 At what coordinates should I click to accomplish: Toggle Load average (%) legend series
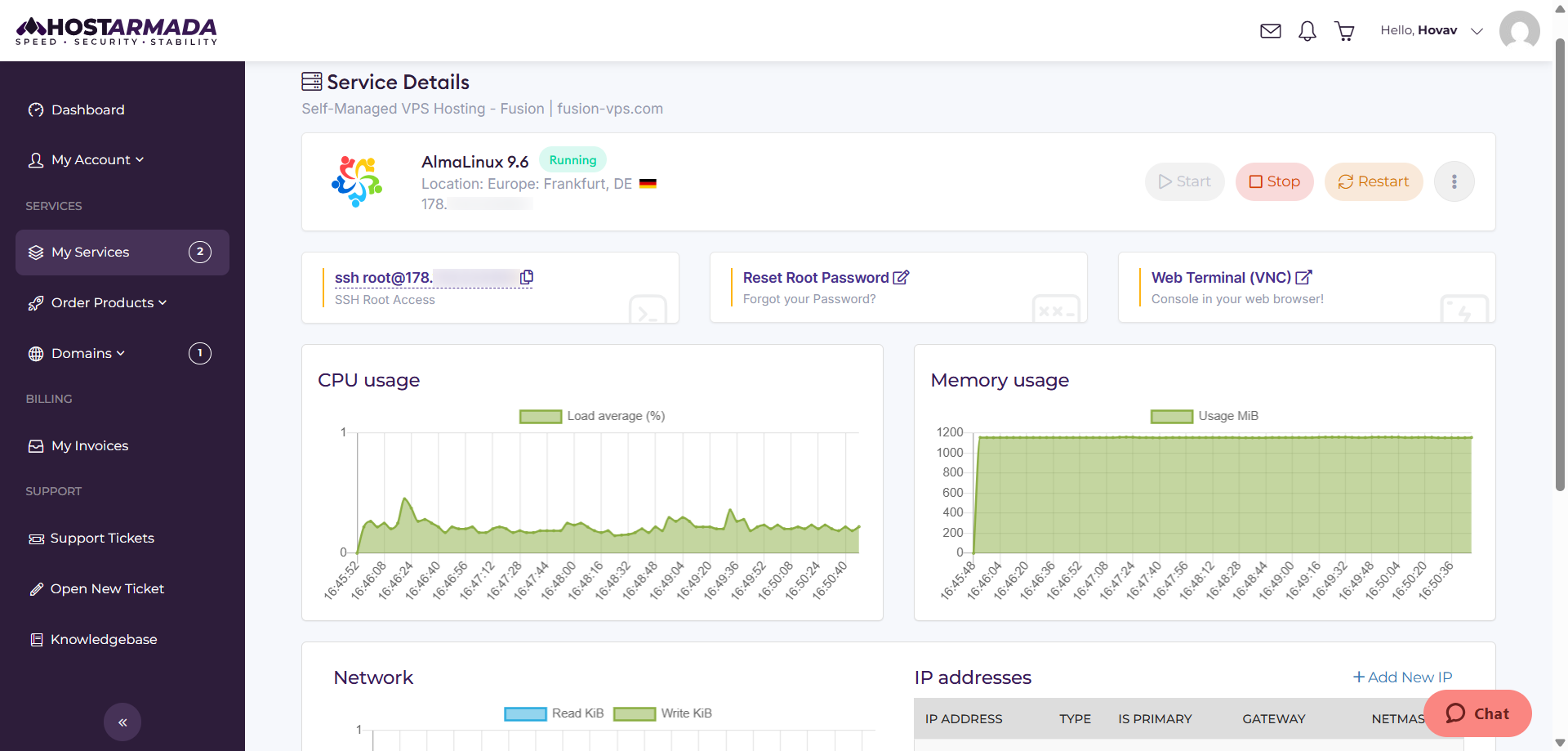(592, 416)
